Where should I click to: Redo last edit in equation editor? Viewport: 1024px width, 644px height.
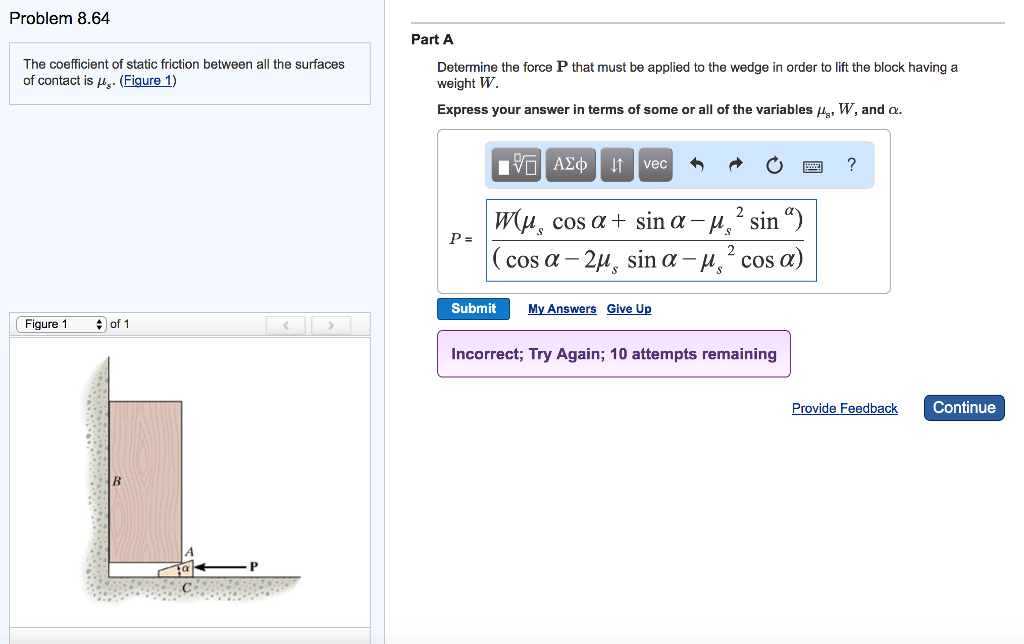pyautogui.click(x=736, y=165)
